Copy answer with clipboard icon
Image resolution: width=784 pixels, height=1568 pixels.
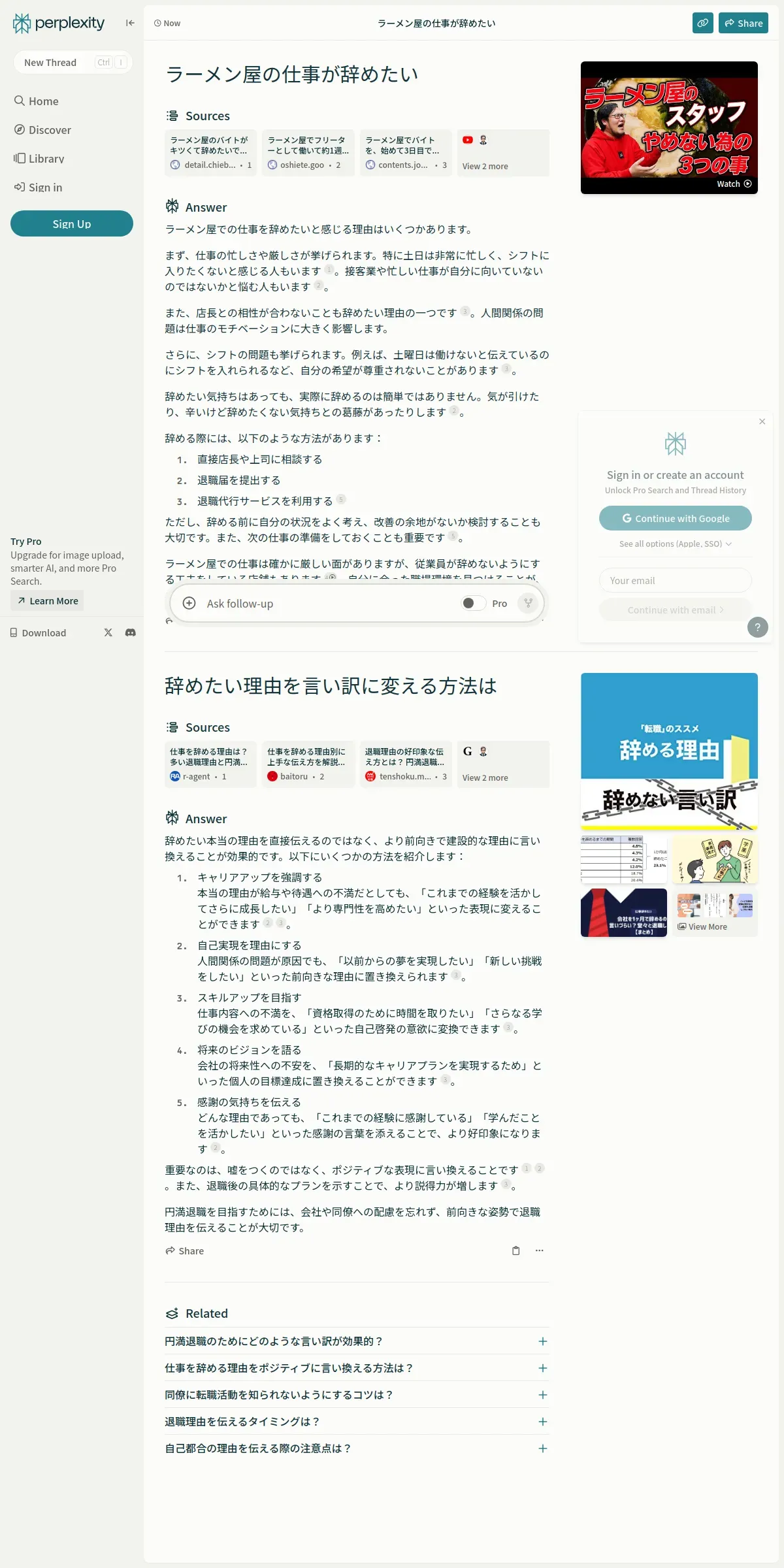(516, 1250)
